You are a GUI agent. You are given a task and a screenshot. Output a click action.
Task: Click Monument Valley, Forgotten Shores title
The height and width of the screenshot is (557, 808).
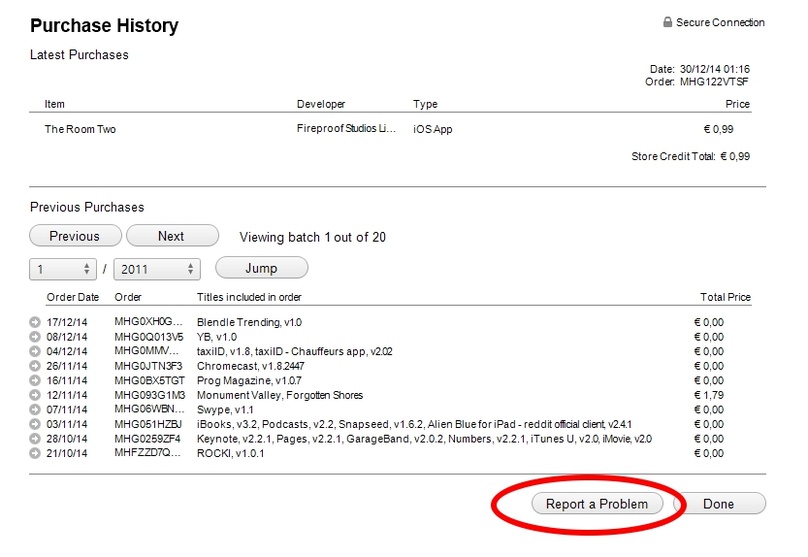pyautogui.click(x=280, y=395)
